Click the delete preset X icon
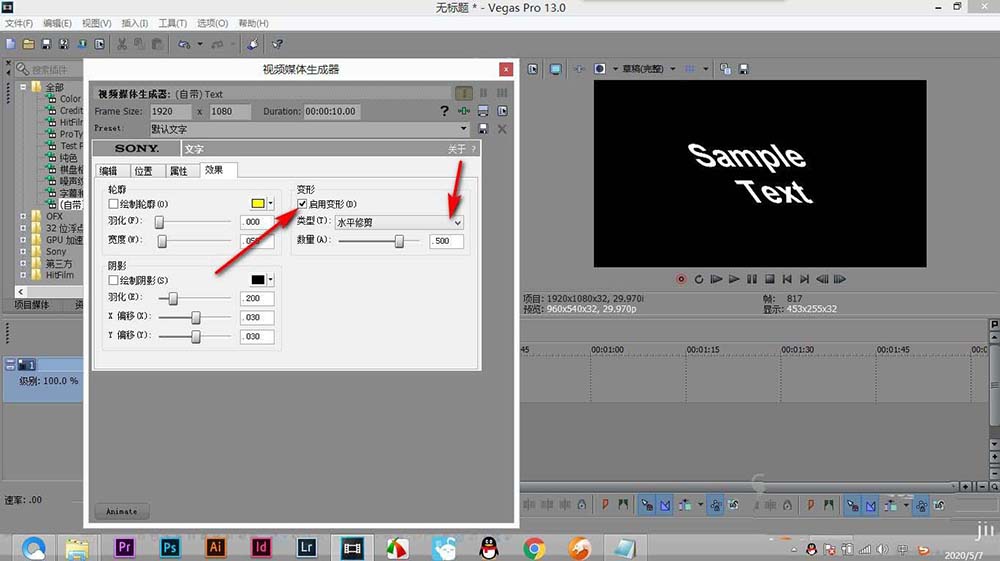Image resolution: width=1000 pixels, height=561 pixels. point(502,129)
